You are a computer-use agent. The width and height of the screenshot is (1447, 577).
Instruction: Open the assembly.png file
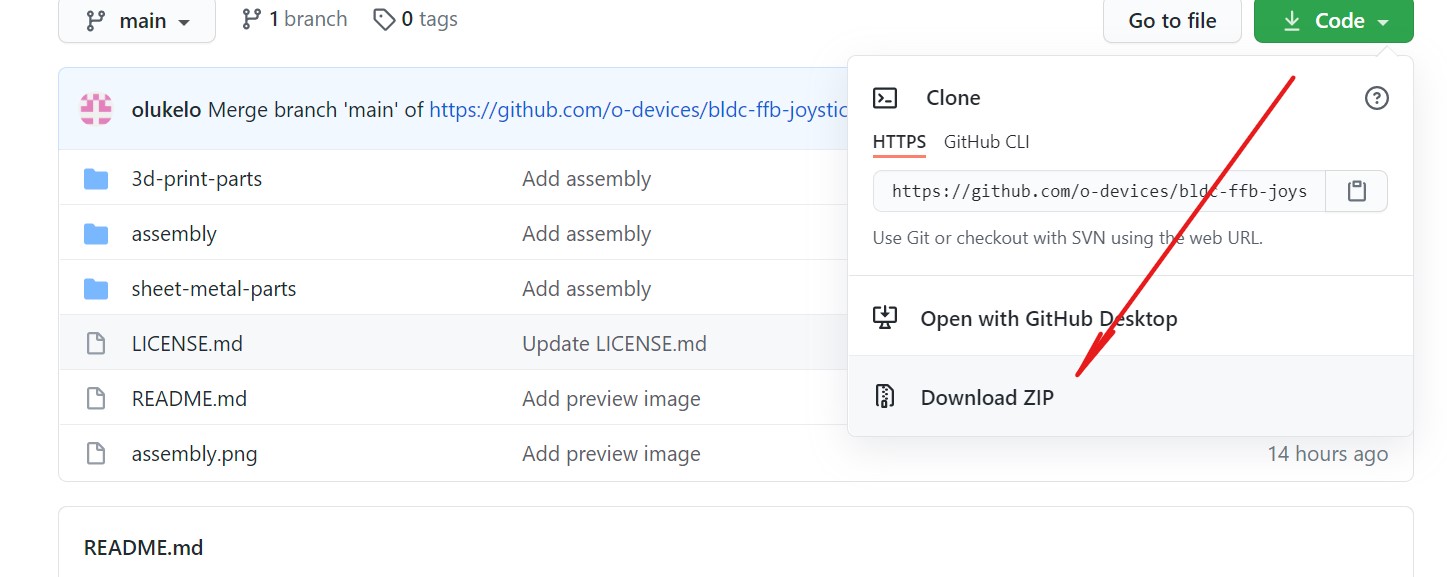(194, 454)
